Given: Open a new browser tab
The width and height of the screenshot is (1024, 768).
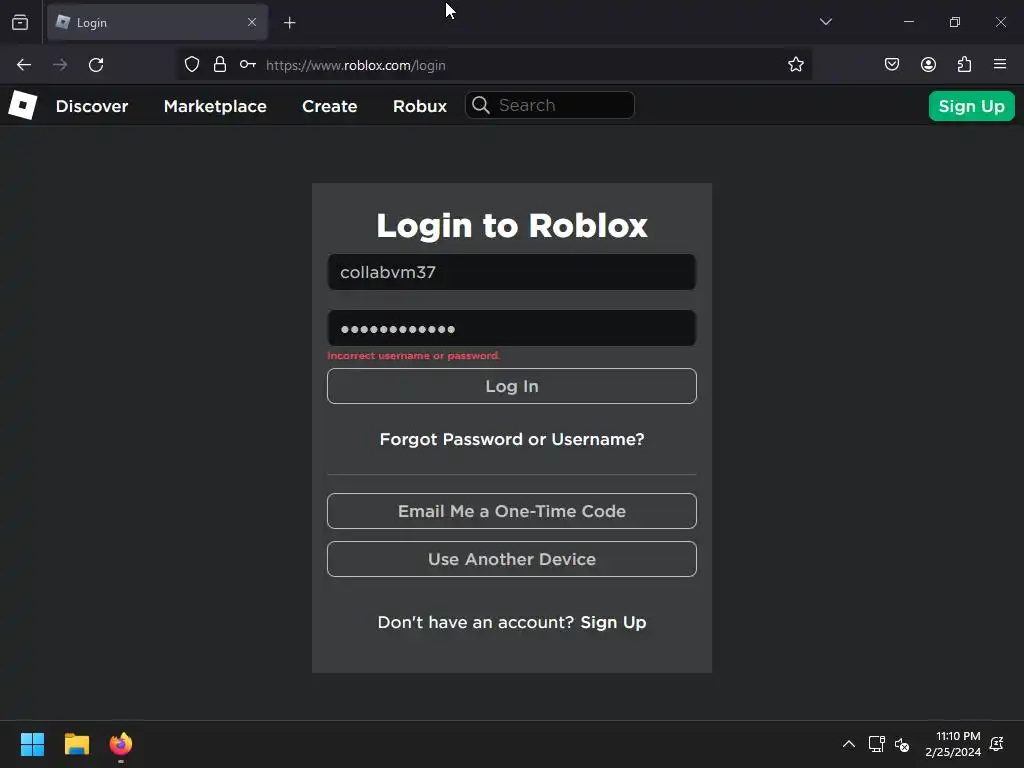Looking at the screenshot, I should pos(289,23).
